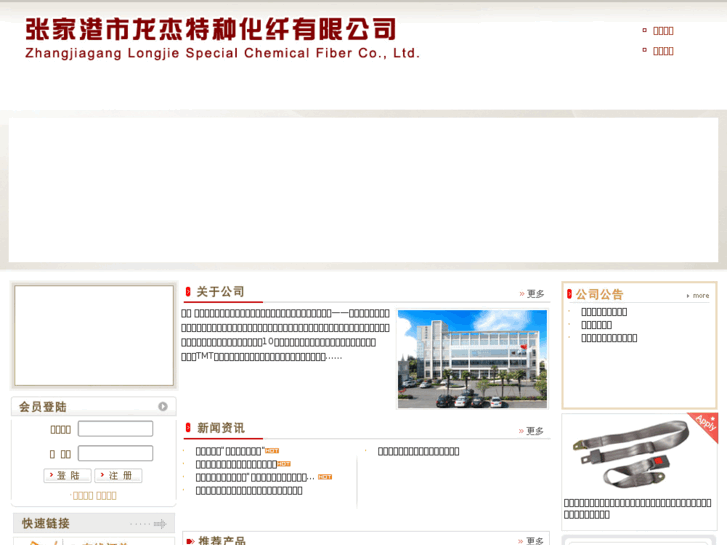Click the 登陆 login button

(x=68, y=475)
